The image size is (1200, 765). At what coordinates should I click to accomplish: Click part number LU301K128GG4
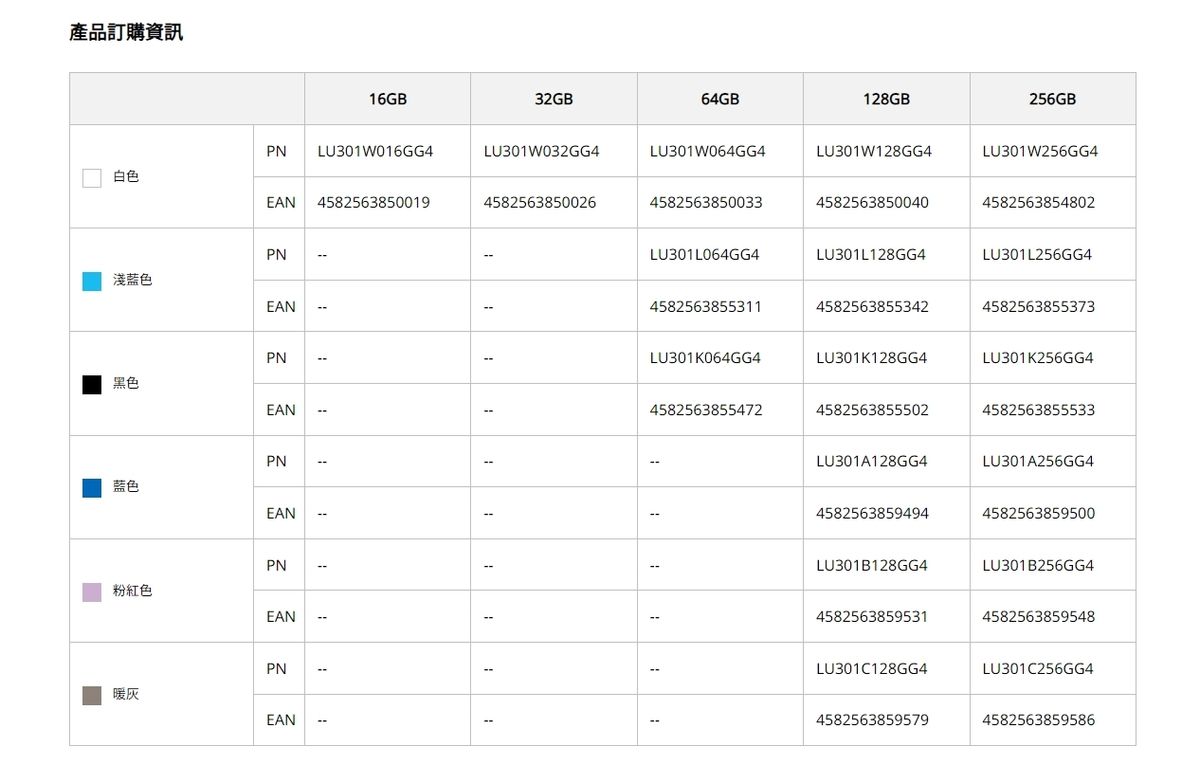point(872,358)
